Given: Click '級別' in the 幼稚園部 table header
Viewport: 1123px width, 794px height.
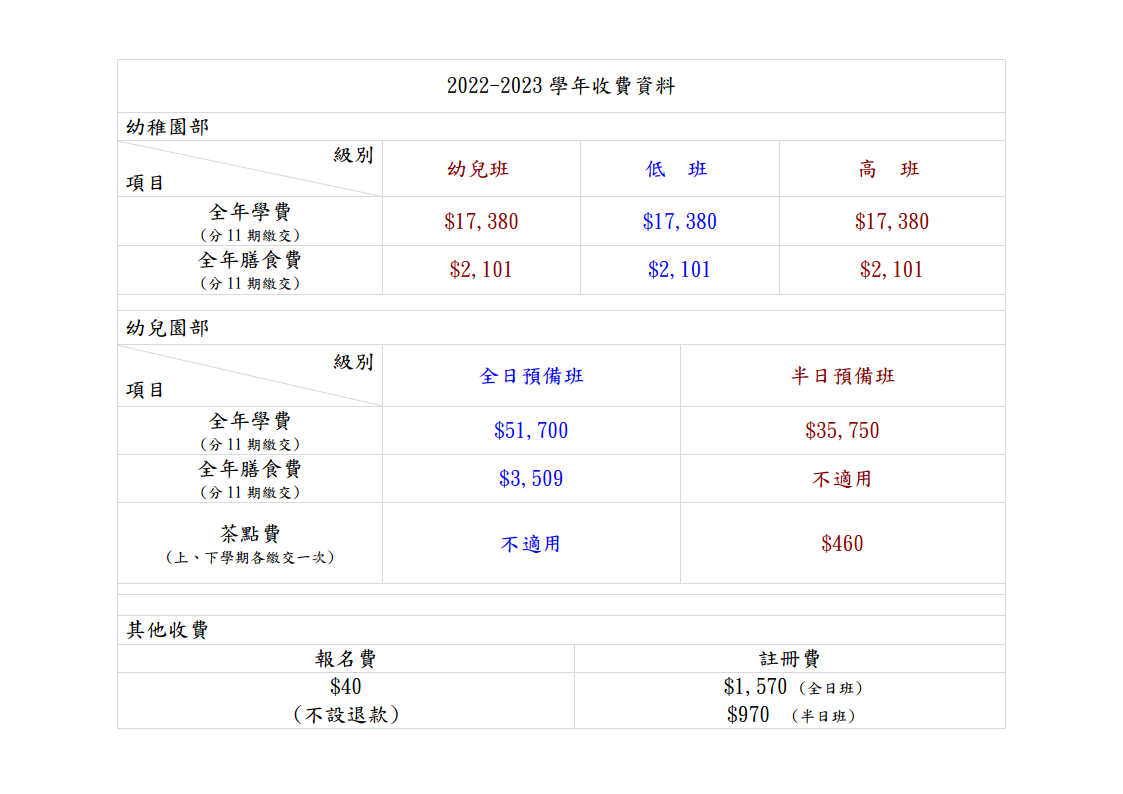Looking at the screenshot, I should [354, 155].
